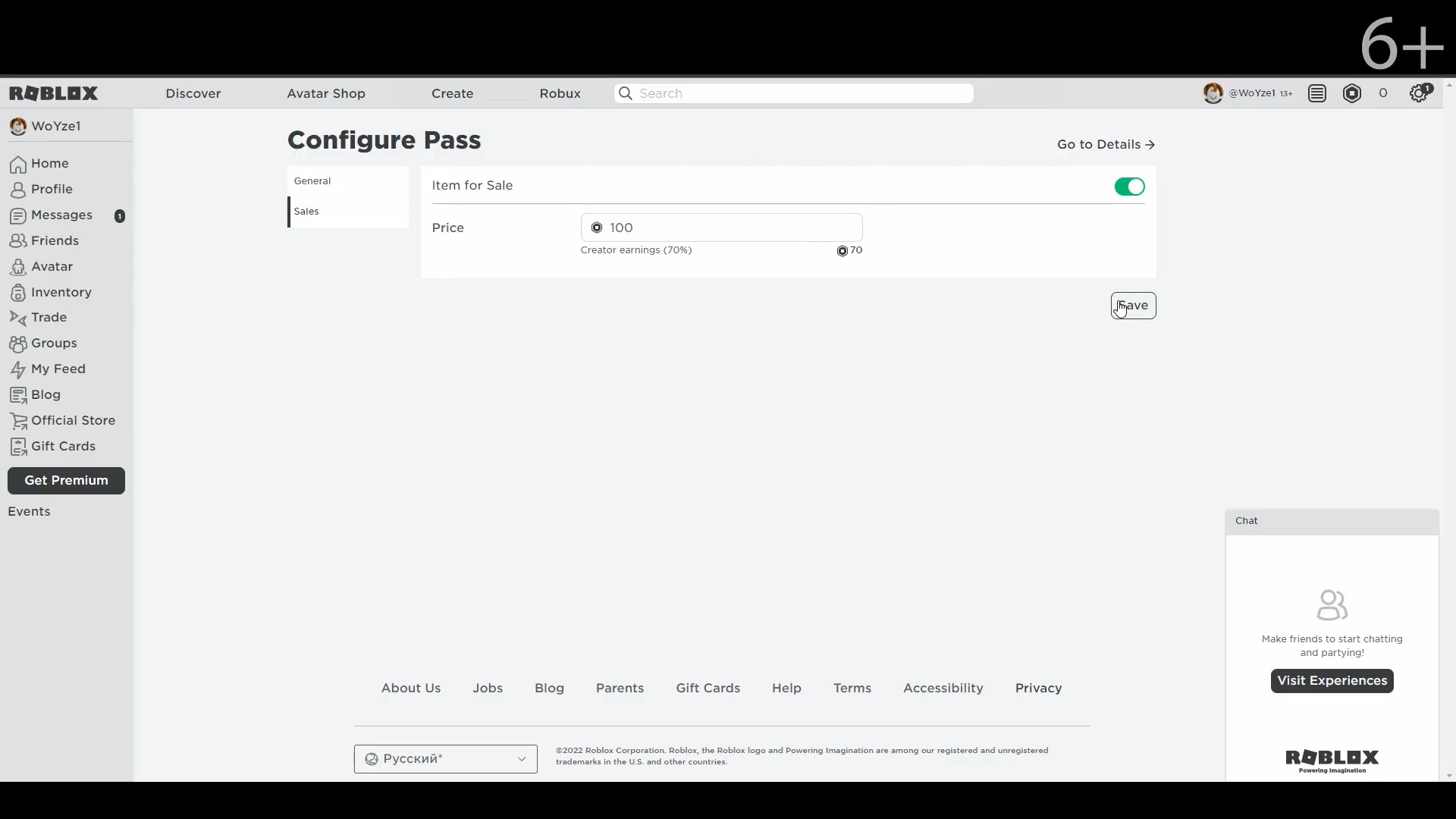Image resolution: width=1456 pixels, height=819 pixels.
Task: Click the WoYze1 avatar in sidebar
Action: (x=17, y=126)
